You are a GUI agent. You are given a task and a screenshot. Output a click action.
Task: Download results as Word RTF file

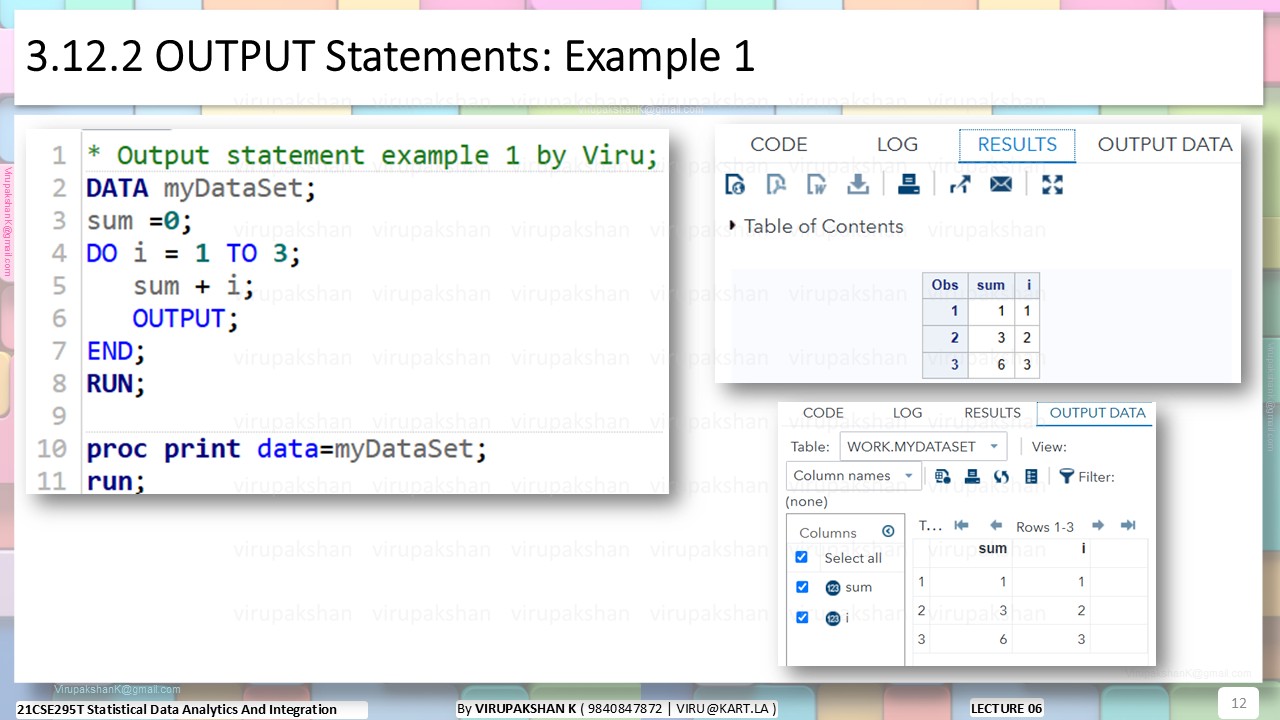816,184
